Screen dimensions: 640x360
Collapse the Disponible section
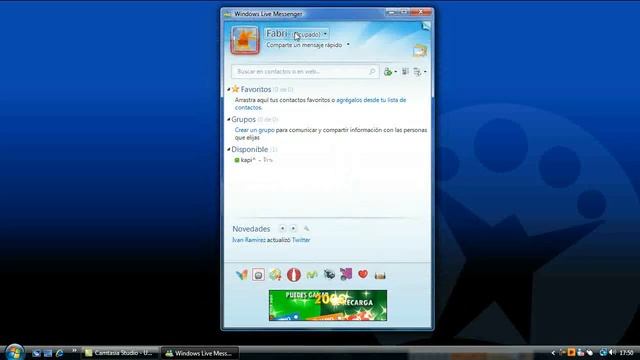(229, 149)
